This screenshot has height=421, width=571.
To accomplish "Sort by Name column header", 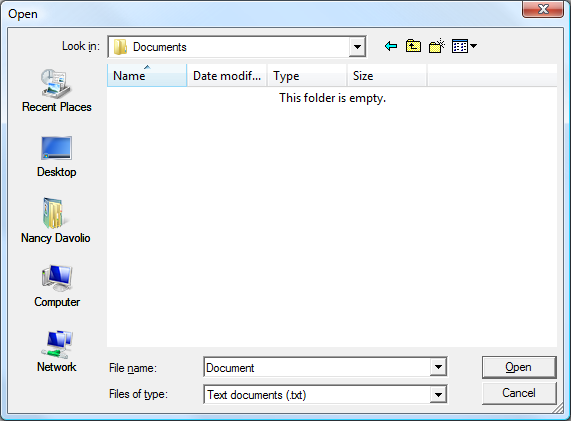I will [x=147, y=75].
